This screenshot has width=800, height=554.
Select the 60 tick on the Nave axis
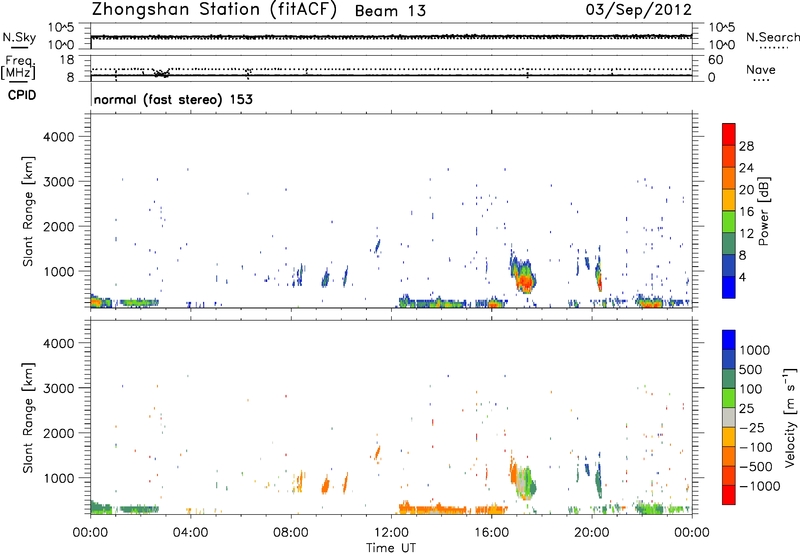(x=715, y=60)
